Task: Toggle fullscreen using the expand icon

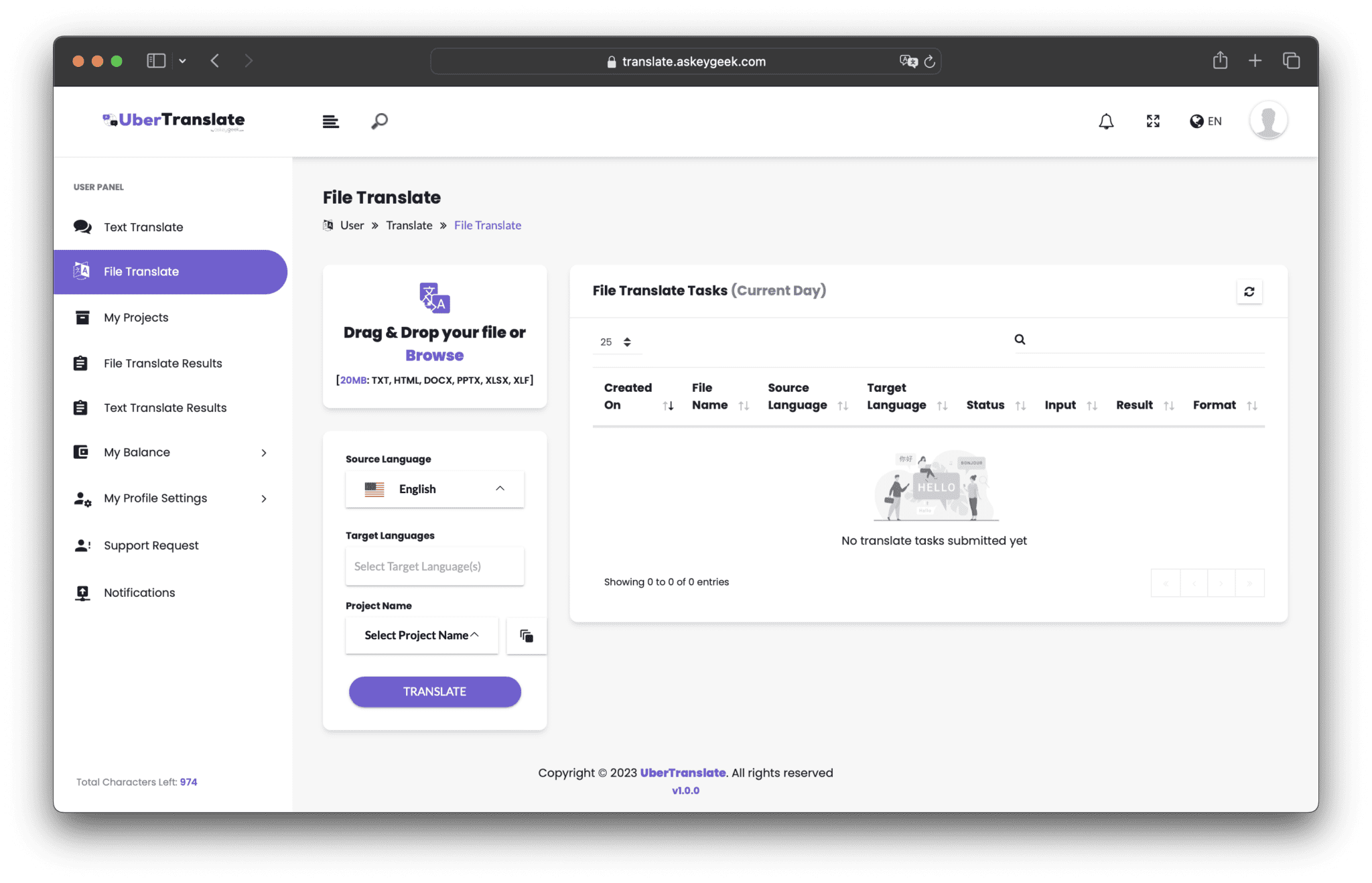Action: pyautogui.click(x=1153, y=121)
